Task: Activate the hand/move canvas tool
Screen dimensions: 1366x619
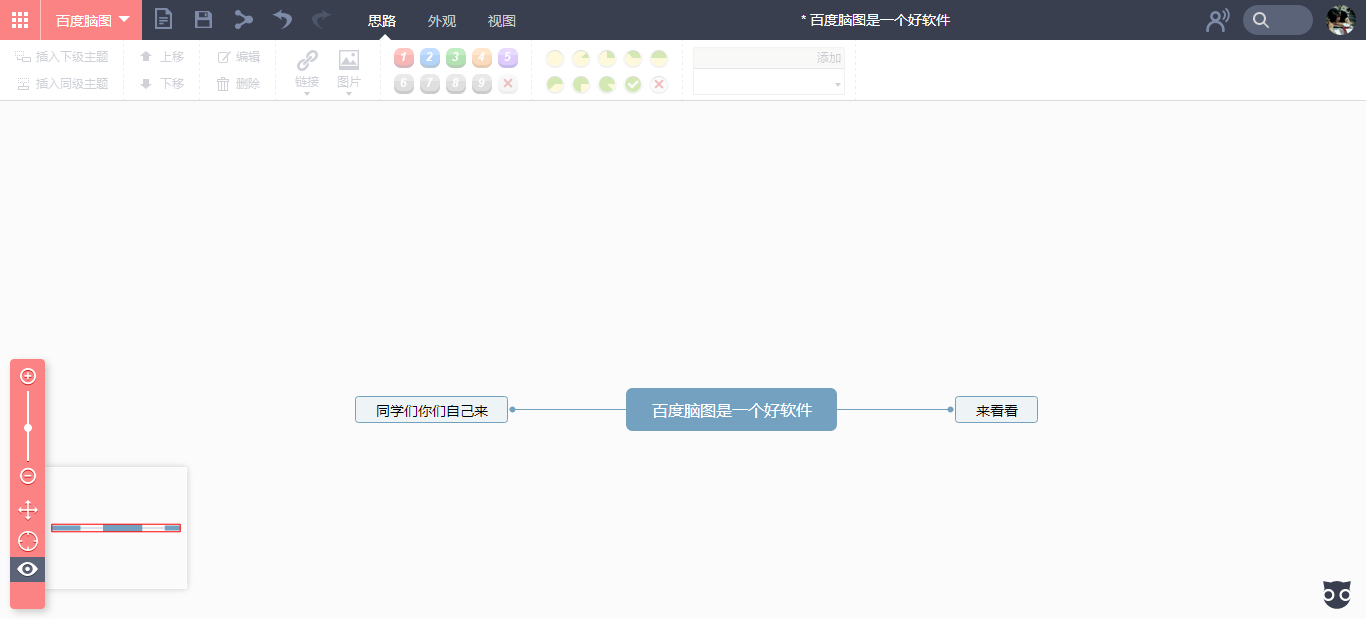Action: pyautogui.click(x=28, y=510)
